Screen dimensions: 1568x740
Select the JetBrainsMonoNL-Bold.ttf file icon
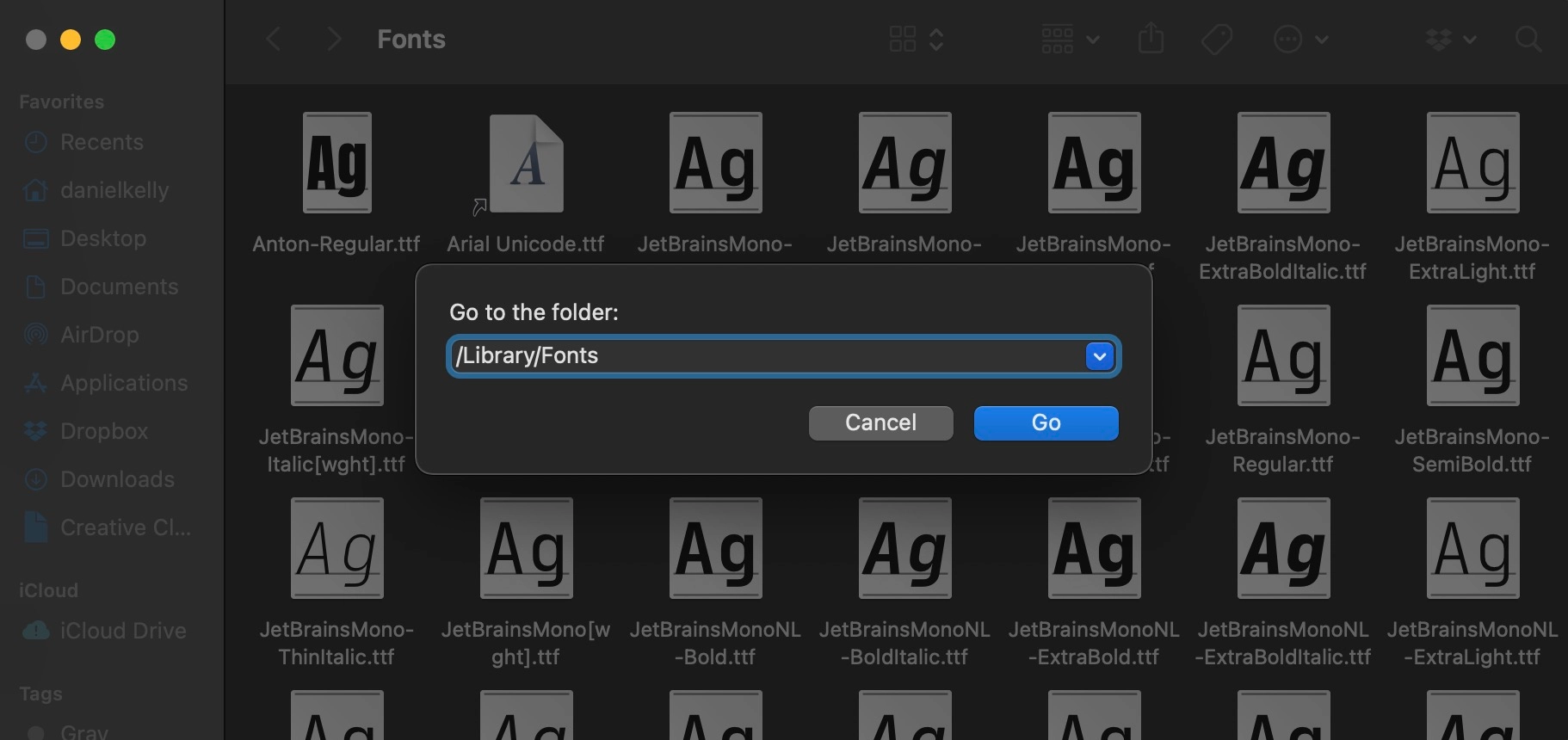point(715,548)
